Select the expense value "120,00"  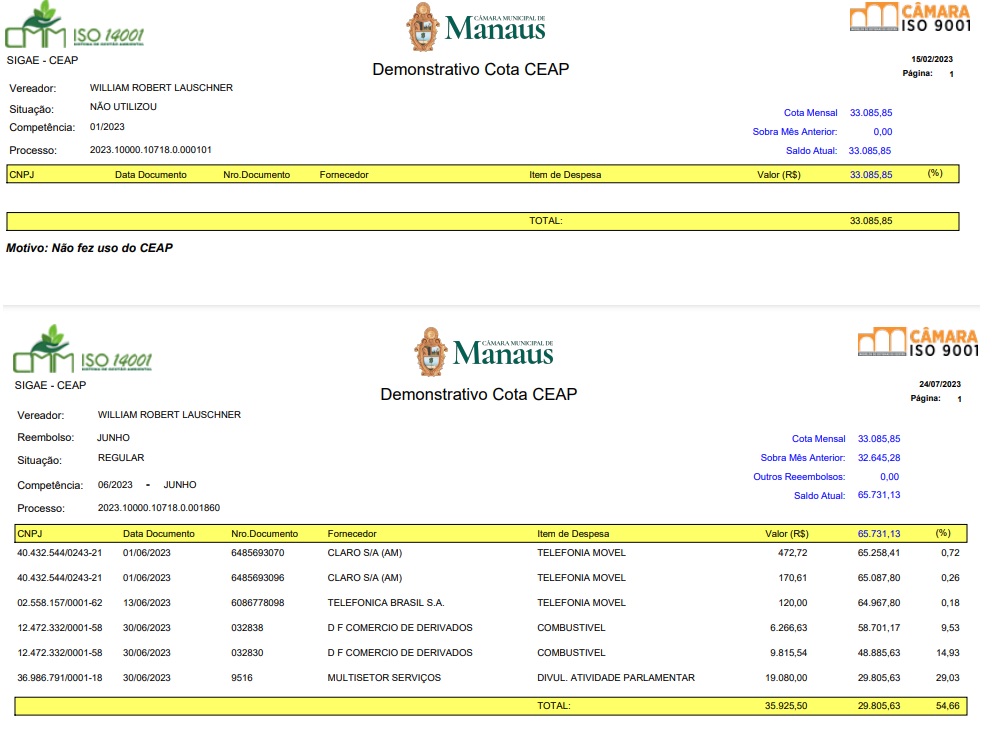(x=793, y=603)
